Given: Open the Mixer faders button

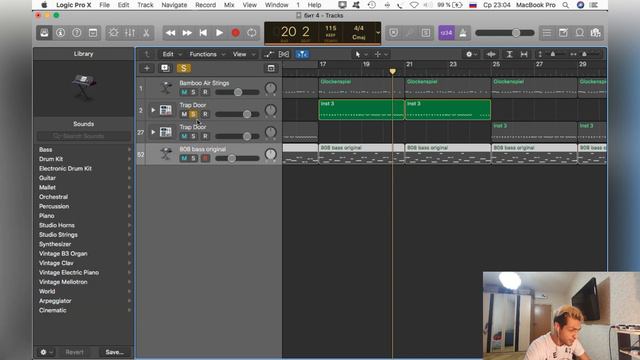Looking at the screenshot, I should pos(130,33).
